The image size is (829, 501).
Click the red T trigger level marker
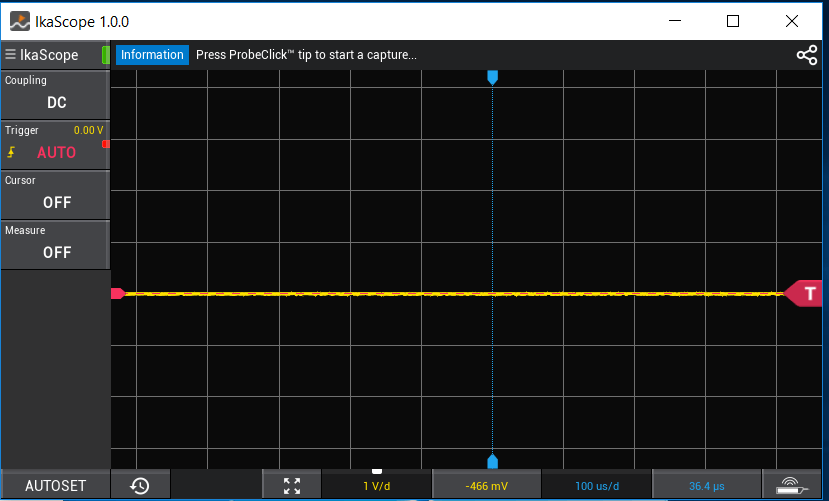(x=806, y=293)
